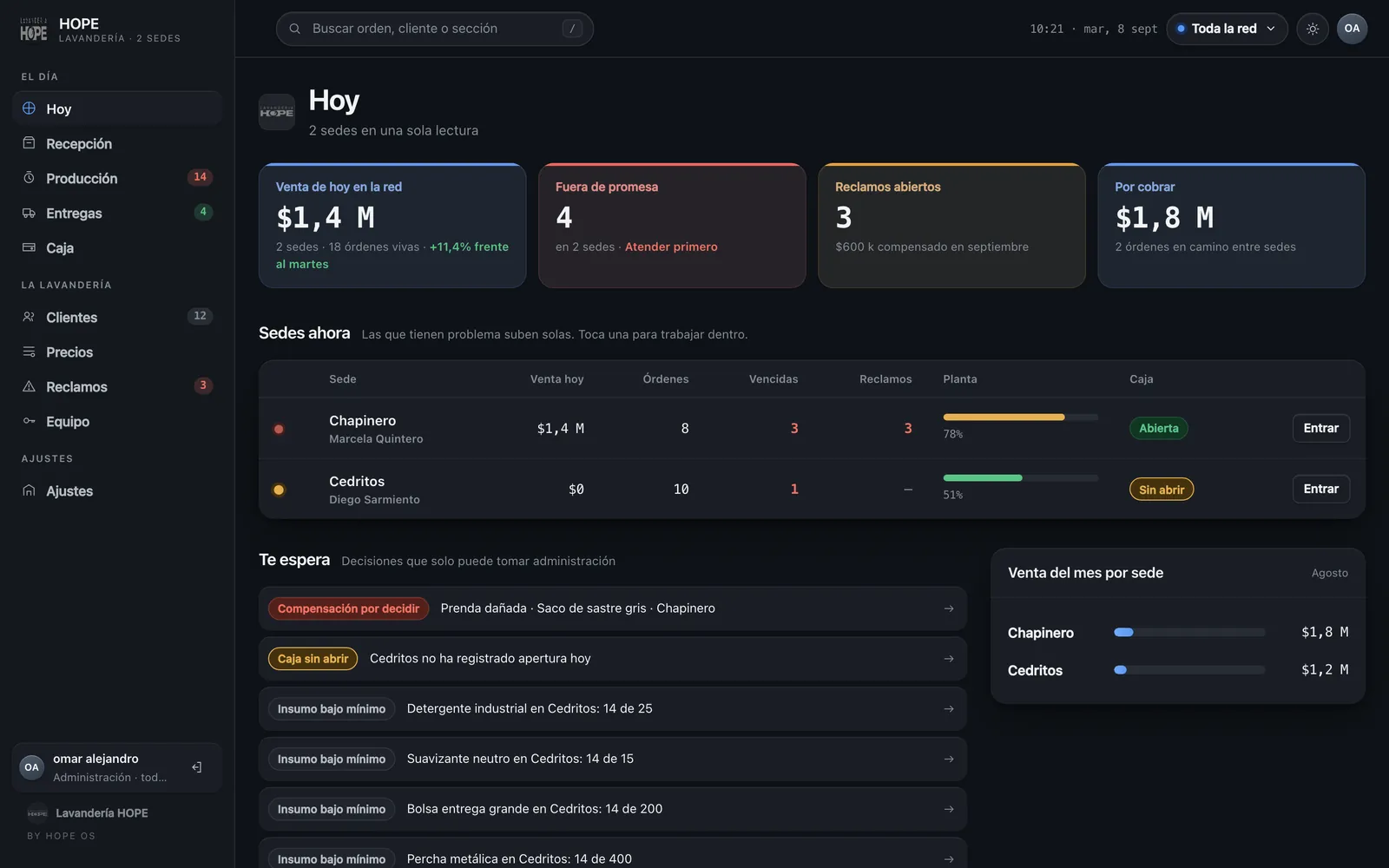Click the Ajustes house icon
Viewport: 1389px width, 868px height.
29,490
